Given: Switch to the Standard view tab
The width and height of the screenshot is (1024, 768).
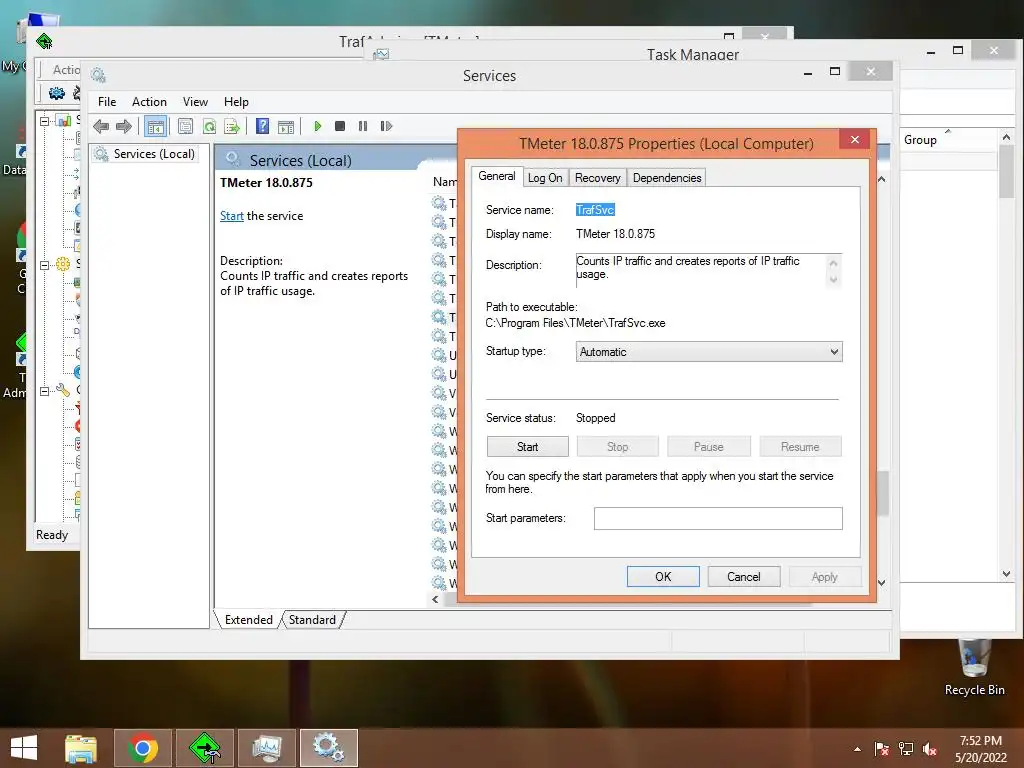Looking at the screenshot, I should click(x=312, y=620).
